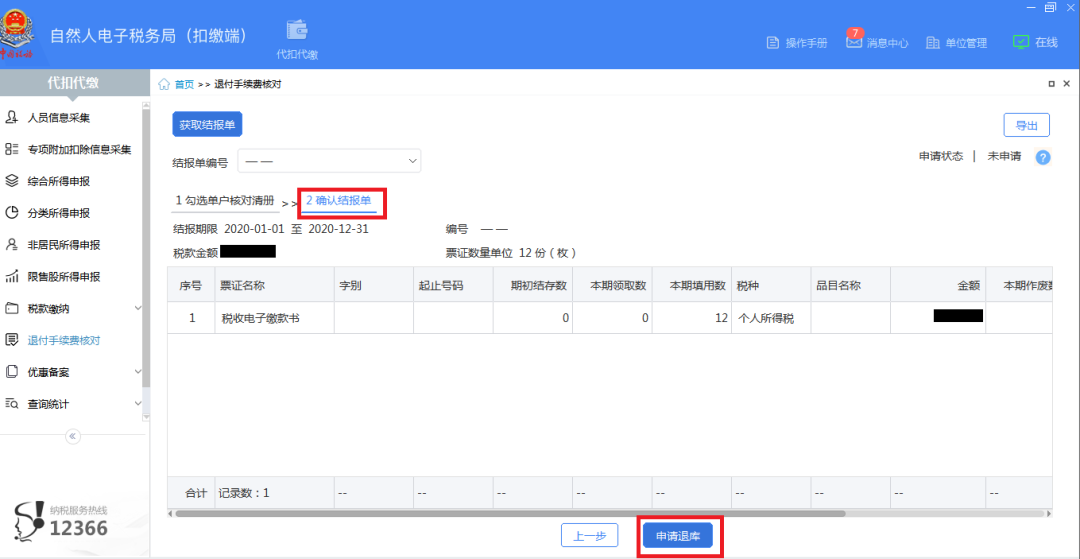Click 上一步 previous step button
The image size is (1080, 559).
[x=589, y=536]
